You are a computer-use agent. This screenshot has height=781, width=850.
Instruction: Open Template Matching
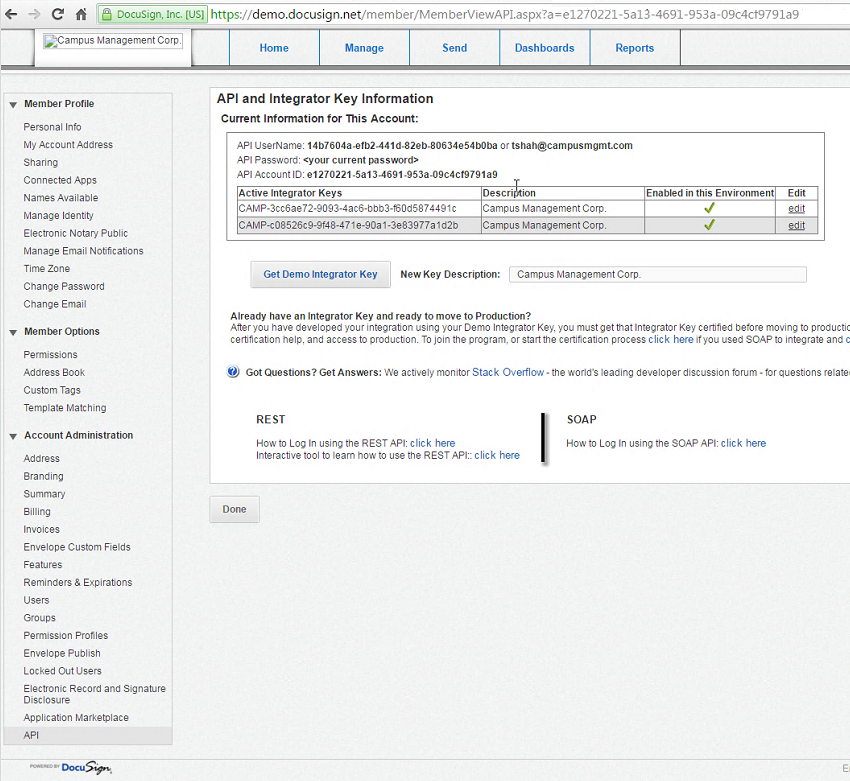(x=65, y=408)
